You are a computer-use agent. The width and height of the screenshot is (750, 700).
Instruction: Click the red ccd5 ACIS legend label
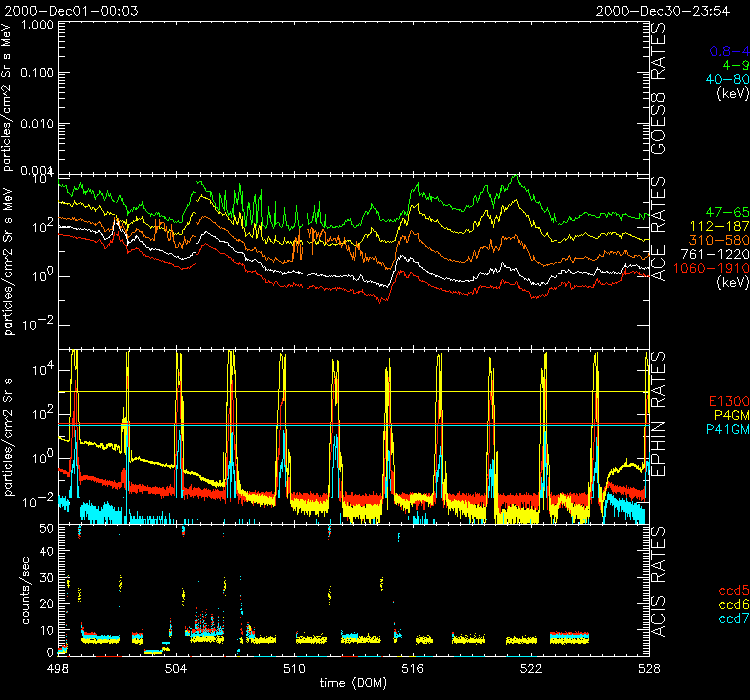click(x=732, y=592)
